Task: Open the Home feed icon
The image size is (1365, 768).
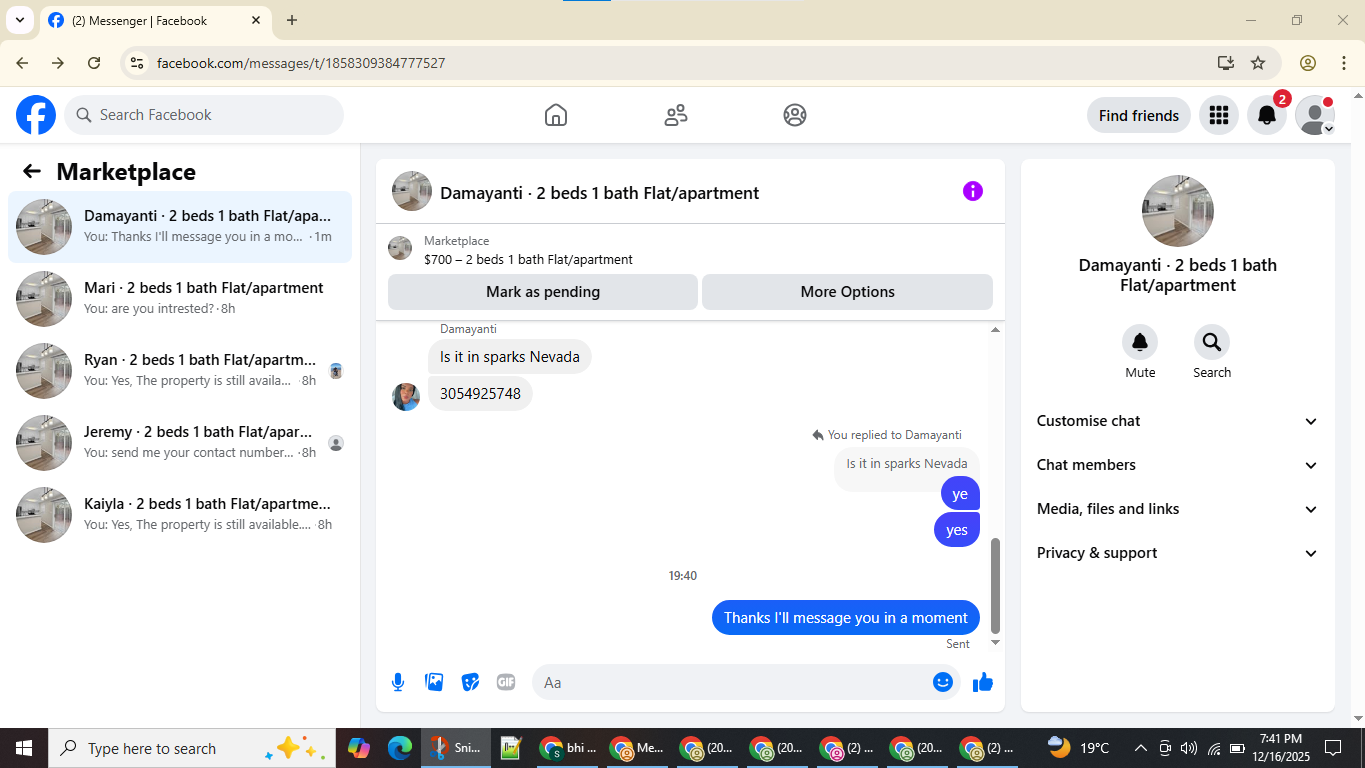Action: coord(556,115)
